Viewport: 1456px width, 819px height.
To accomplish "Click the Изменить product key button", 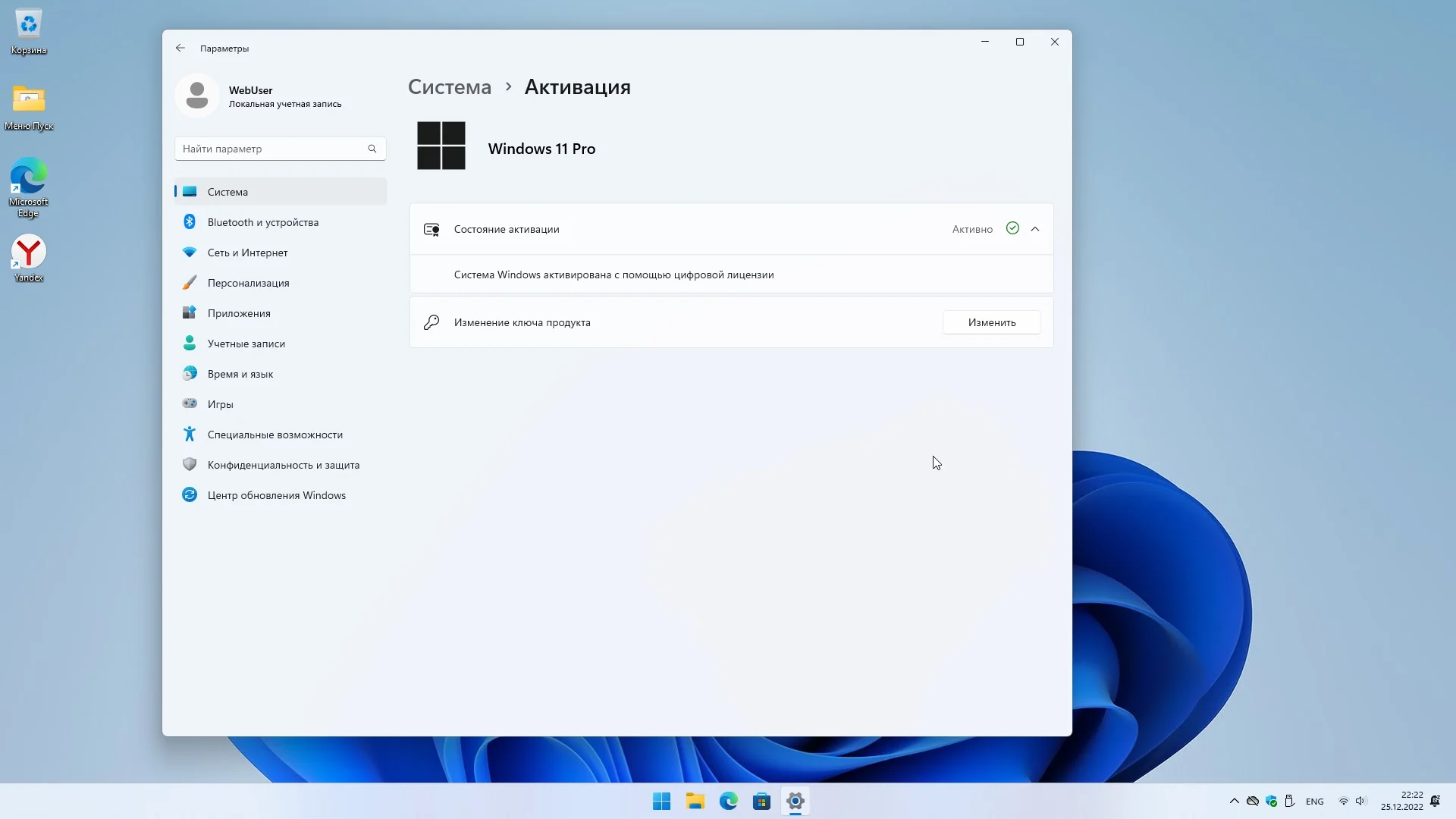I will tap(991, 322).
